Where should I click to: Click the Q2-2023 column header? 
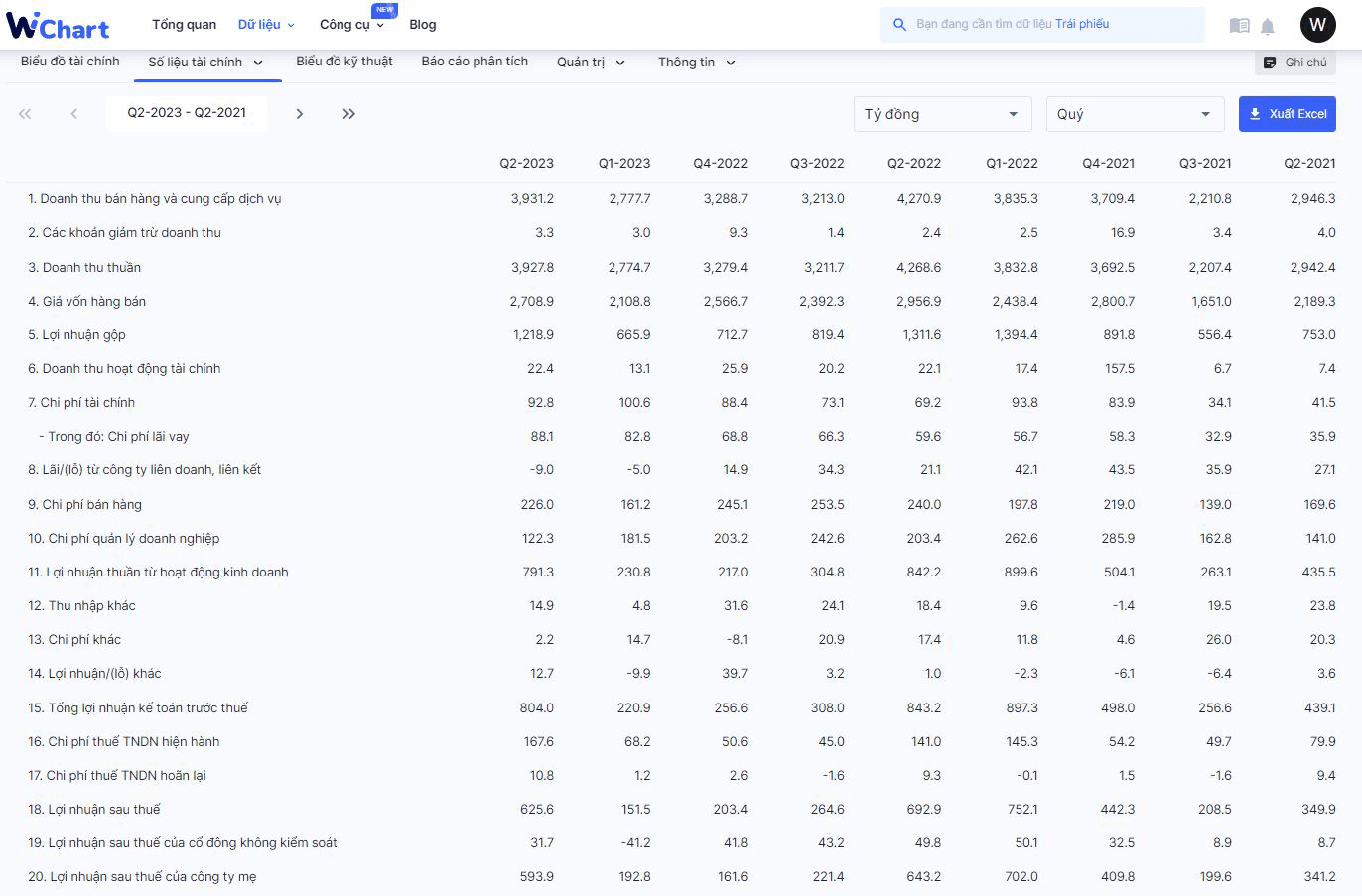click(x=526, y=163)
